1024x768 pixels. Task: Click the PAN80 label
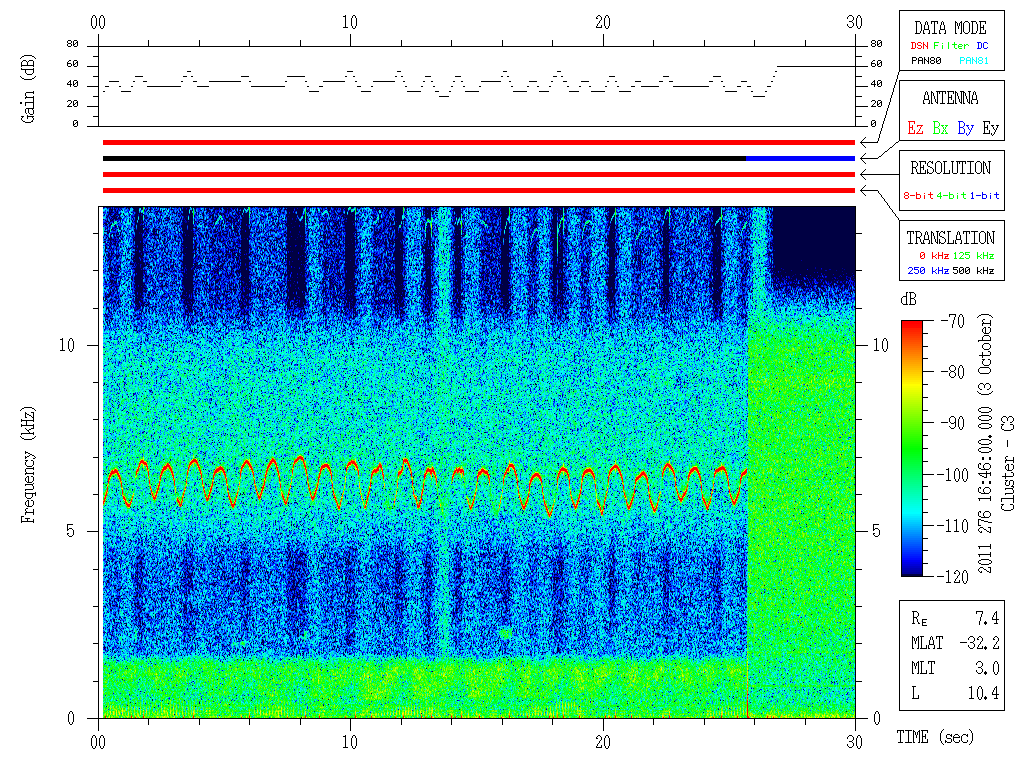926,61
